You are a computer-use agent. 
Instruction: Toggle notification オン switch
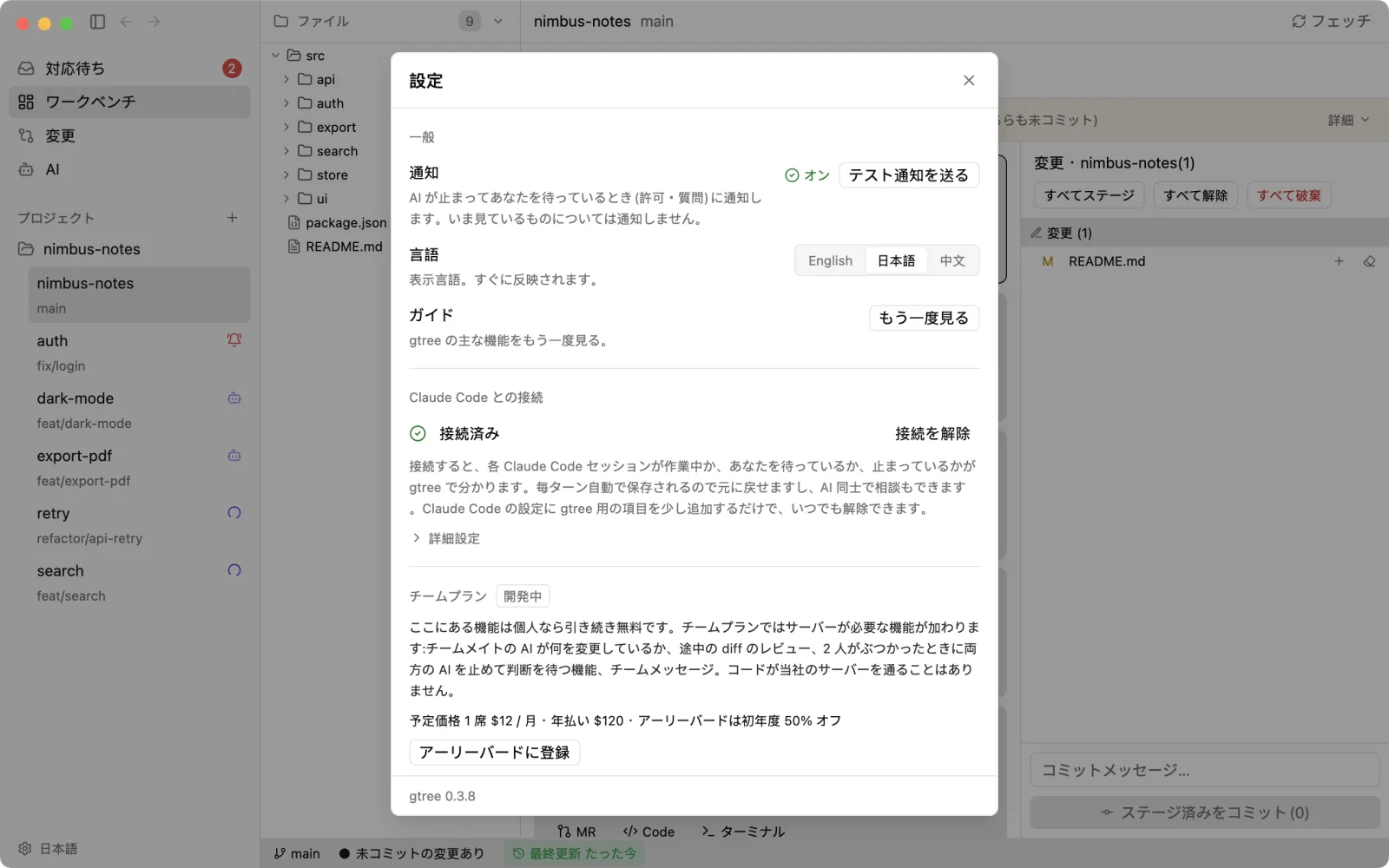coord(807,175)
